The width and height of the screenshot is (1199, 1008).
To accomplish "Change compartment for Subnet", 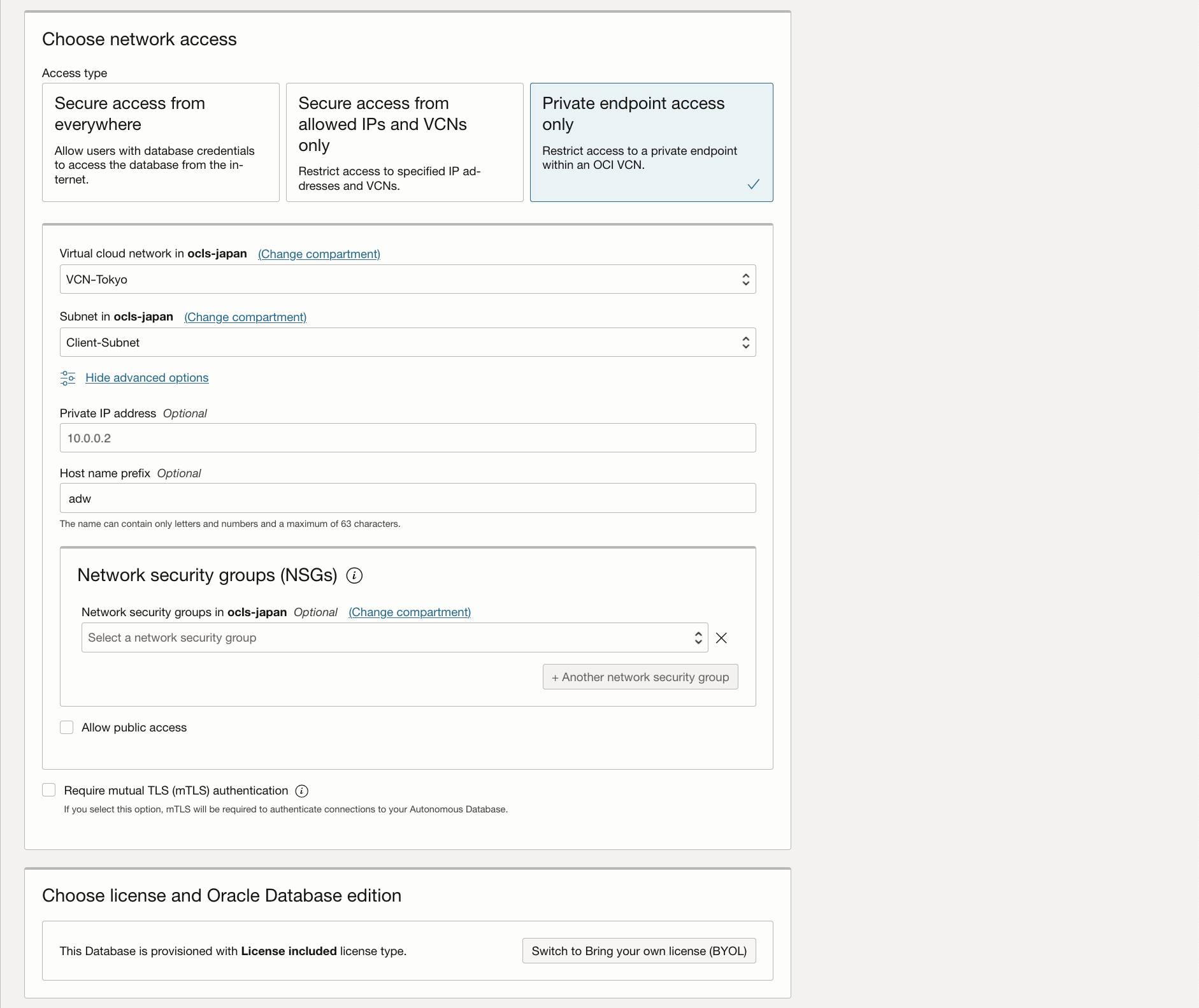I will pos(245,317).
